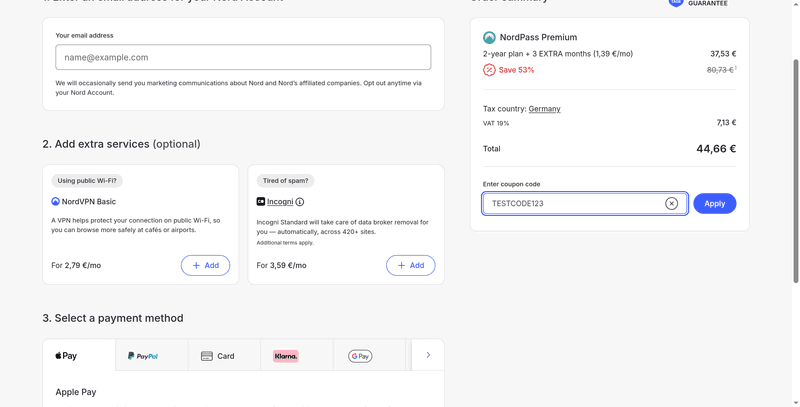Click the red Save 53% discount icon

coord(489,70)
